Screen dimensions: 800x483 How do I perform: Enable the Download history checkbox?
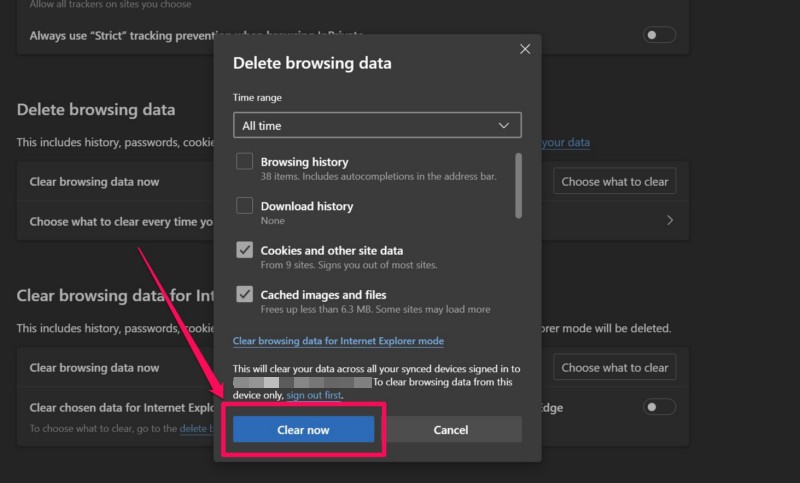coord(244,206)
